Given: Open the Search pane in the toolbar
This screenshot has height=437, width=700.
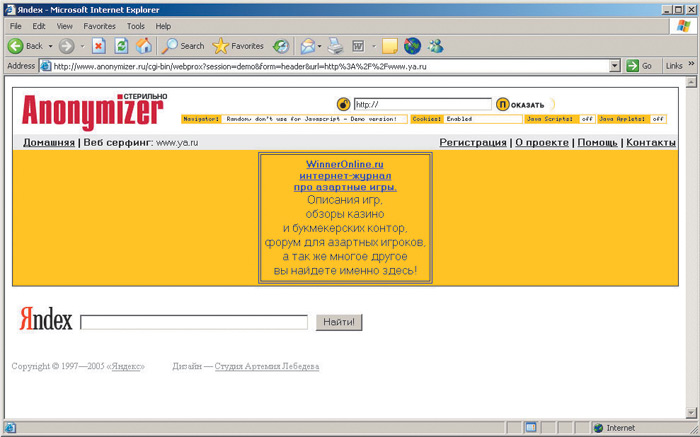Looking at the screenshot, I should (x=183, y=46).
